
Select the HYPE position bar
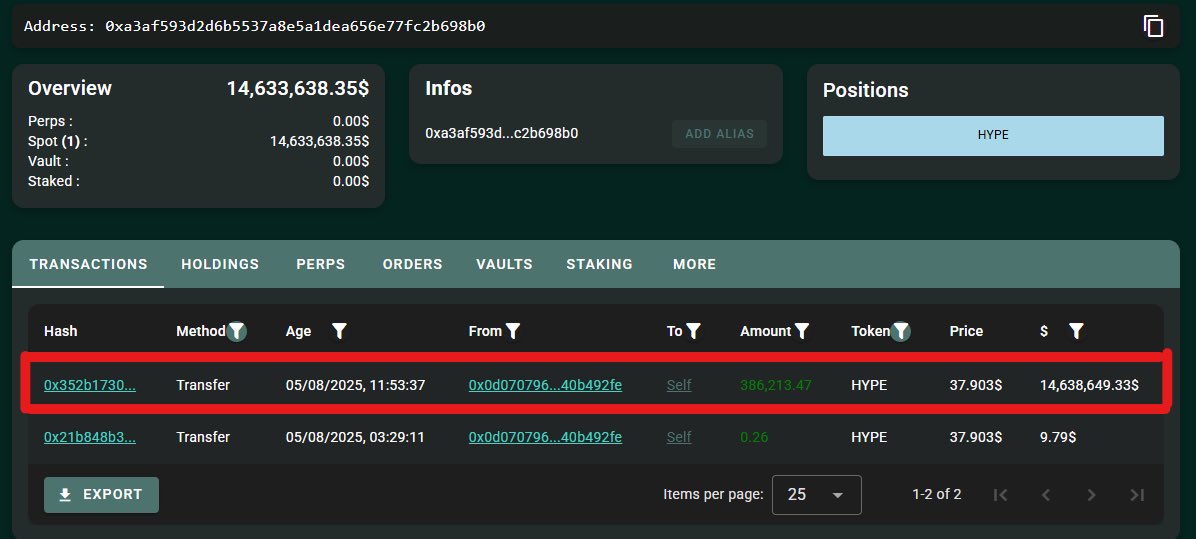(993, 136)
